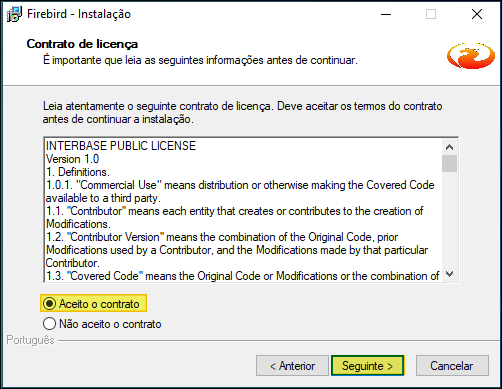Select "Não aceito o contrato" option
502x389 pixels.
(x=49, y=324)
